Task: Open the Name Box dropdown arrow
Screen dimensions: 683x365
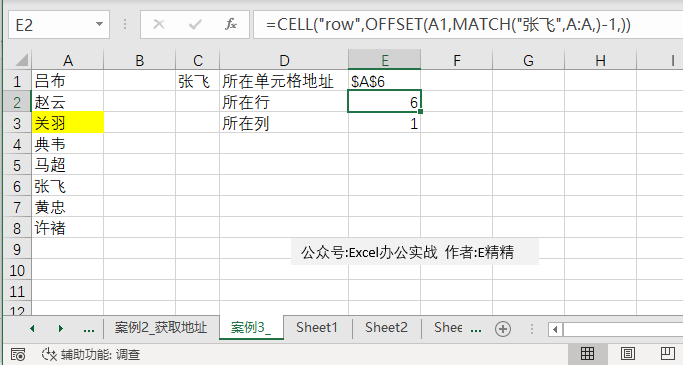Action: point(99,24)
